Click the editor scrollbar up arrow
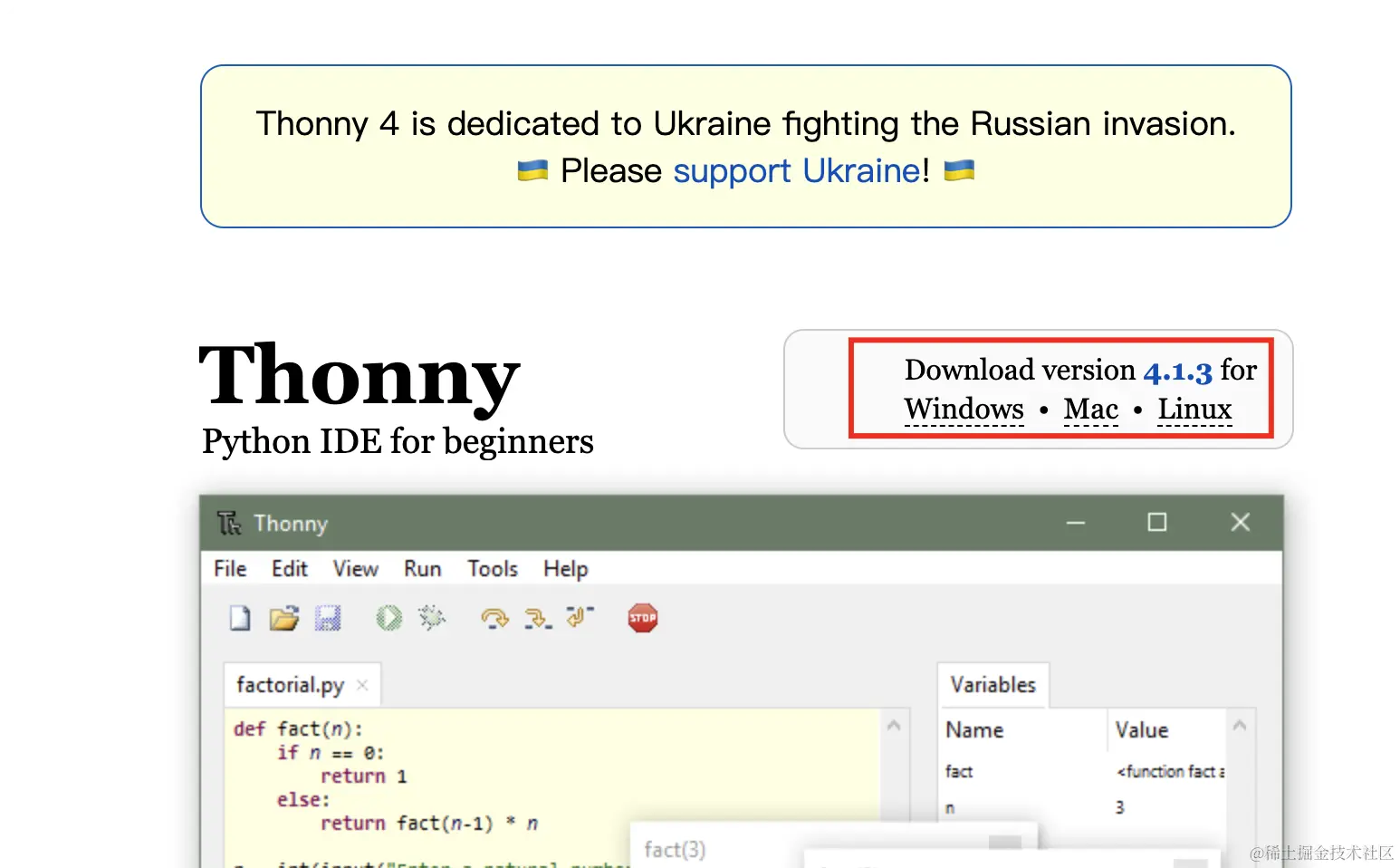This screenshot has width=1400, height=868. (894, 725)
